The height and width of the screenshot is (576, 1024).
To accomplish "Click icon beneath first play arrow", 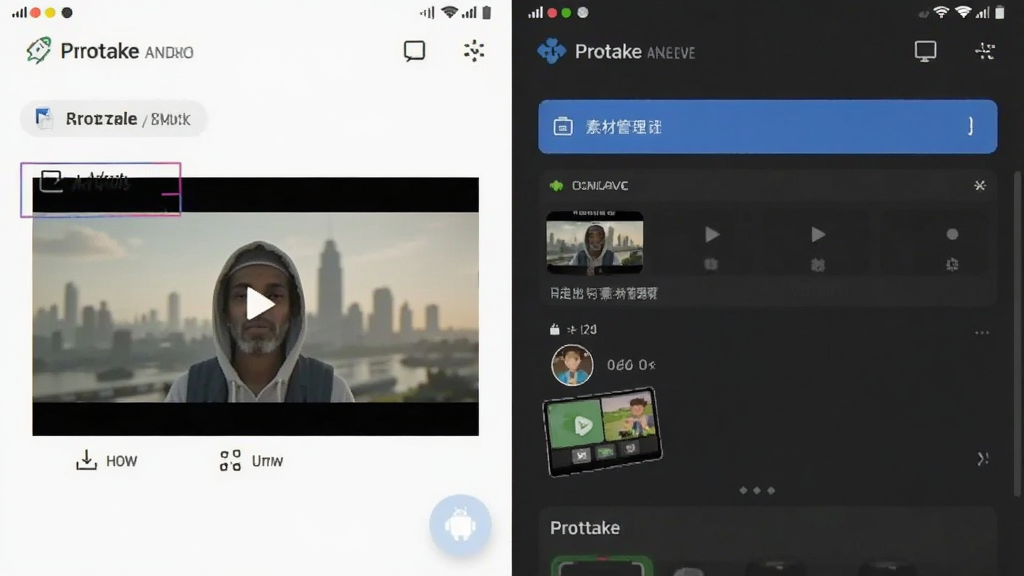I will (711, 264).
